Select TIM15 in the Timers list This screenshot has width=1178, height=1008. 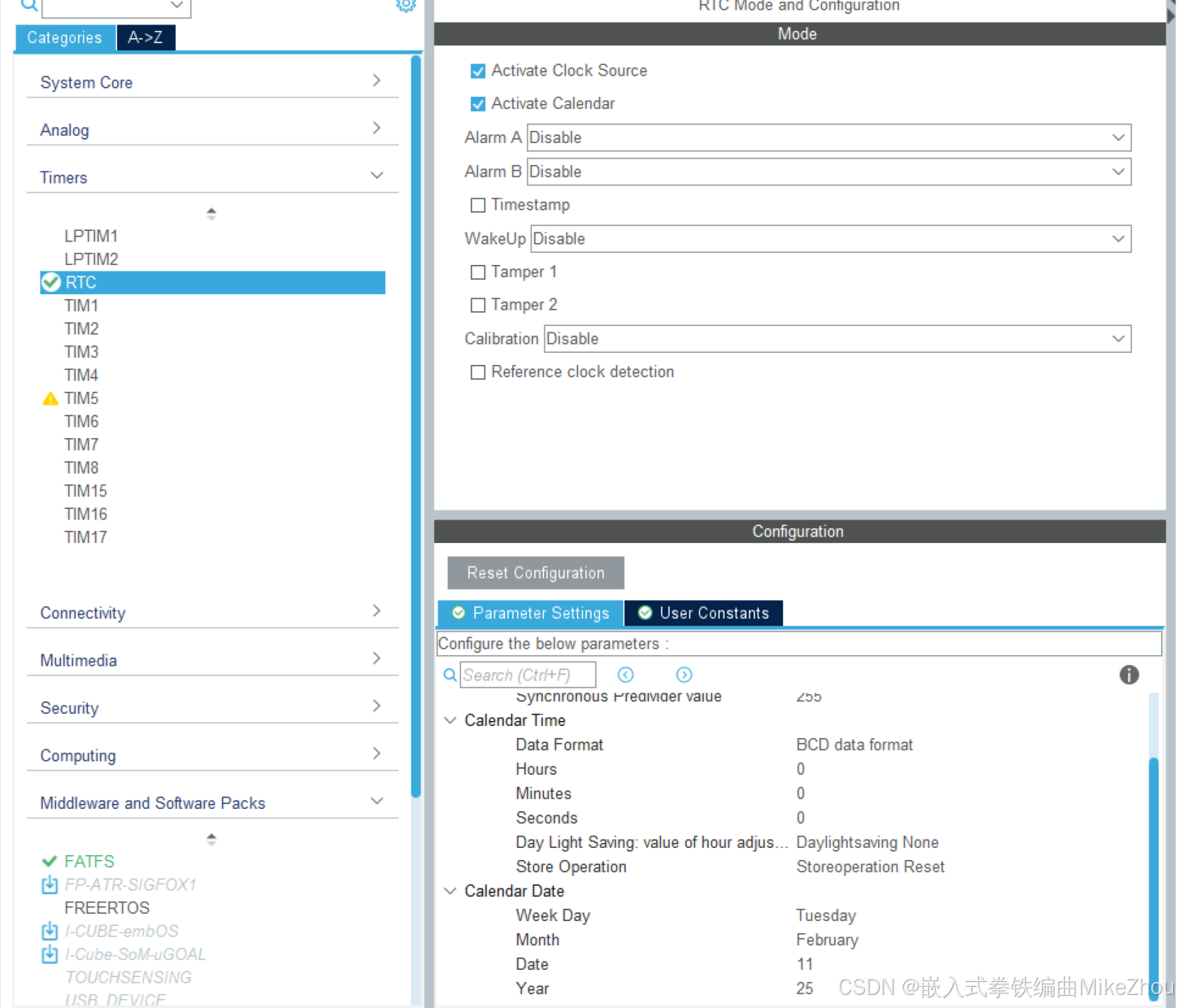pos(85,491)
